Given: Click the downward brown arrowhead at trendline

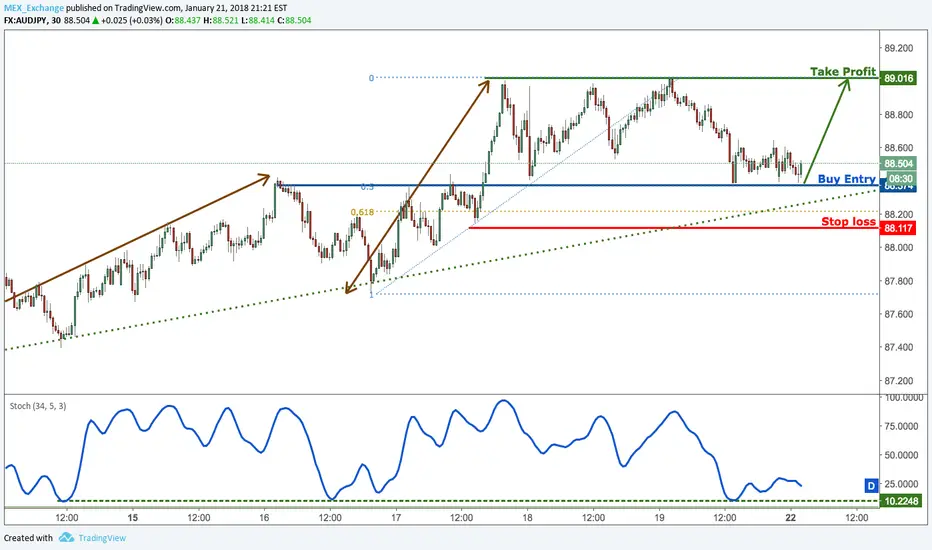Looking at the screenshot, I should pyautogui.click(x=350, y=288).
